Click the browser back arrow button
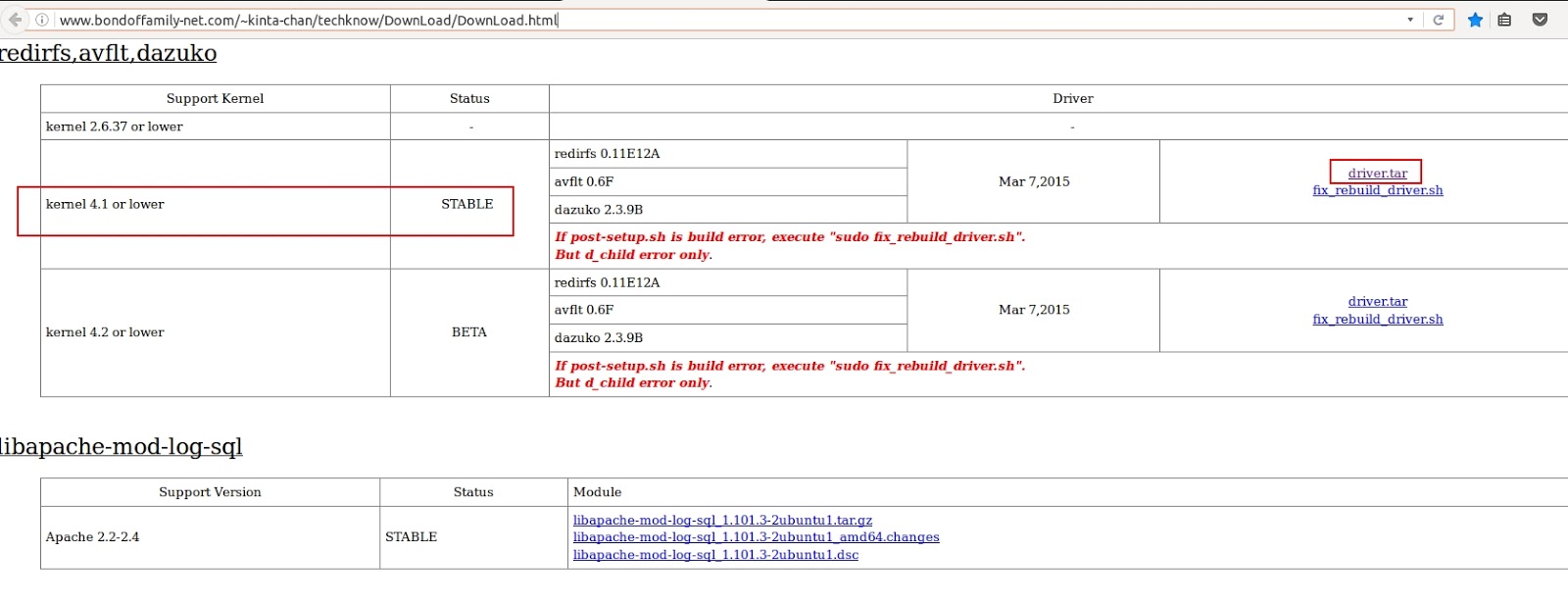The height and width of the screenshot is (603, 1568). tap(15, 20)
